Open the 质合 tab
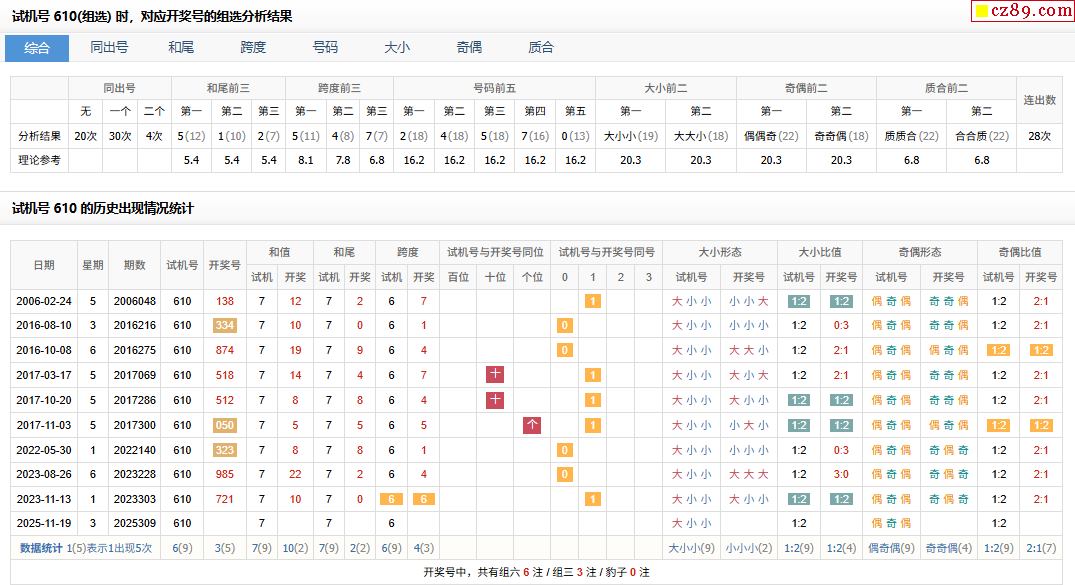1075x585 pixels. [x=541, y=48]
